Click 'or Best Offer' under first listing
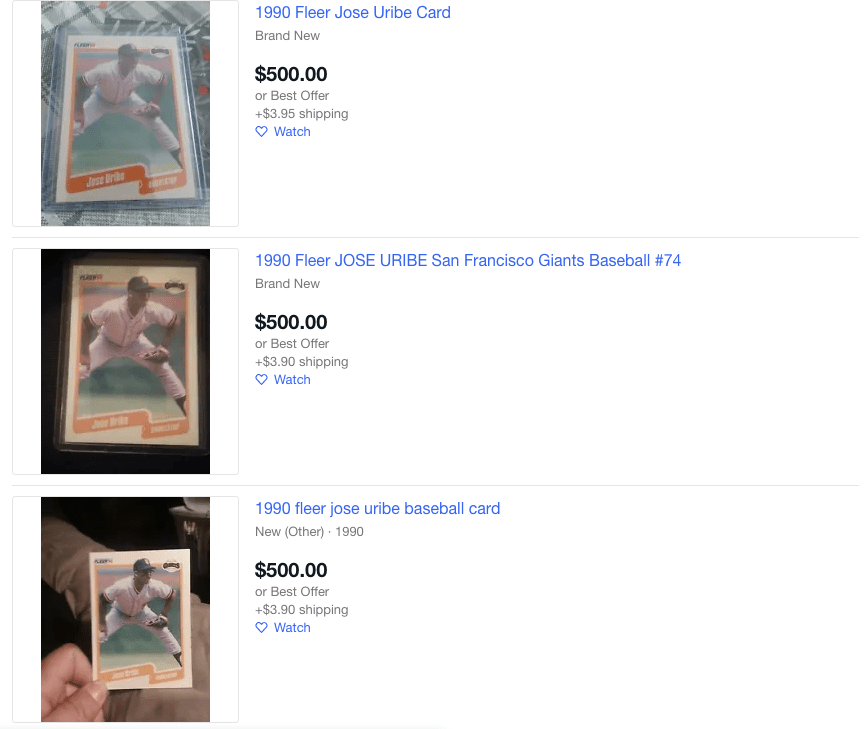Viewport: 865px width, 729px height. pos(292,95)
